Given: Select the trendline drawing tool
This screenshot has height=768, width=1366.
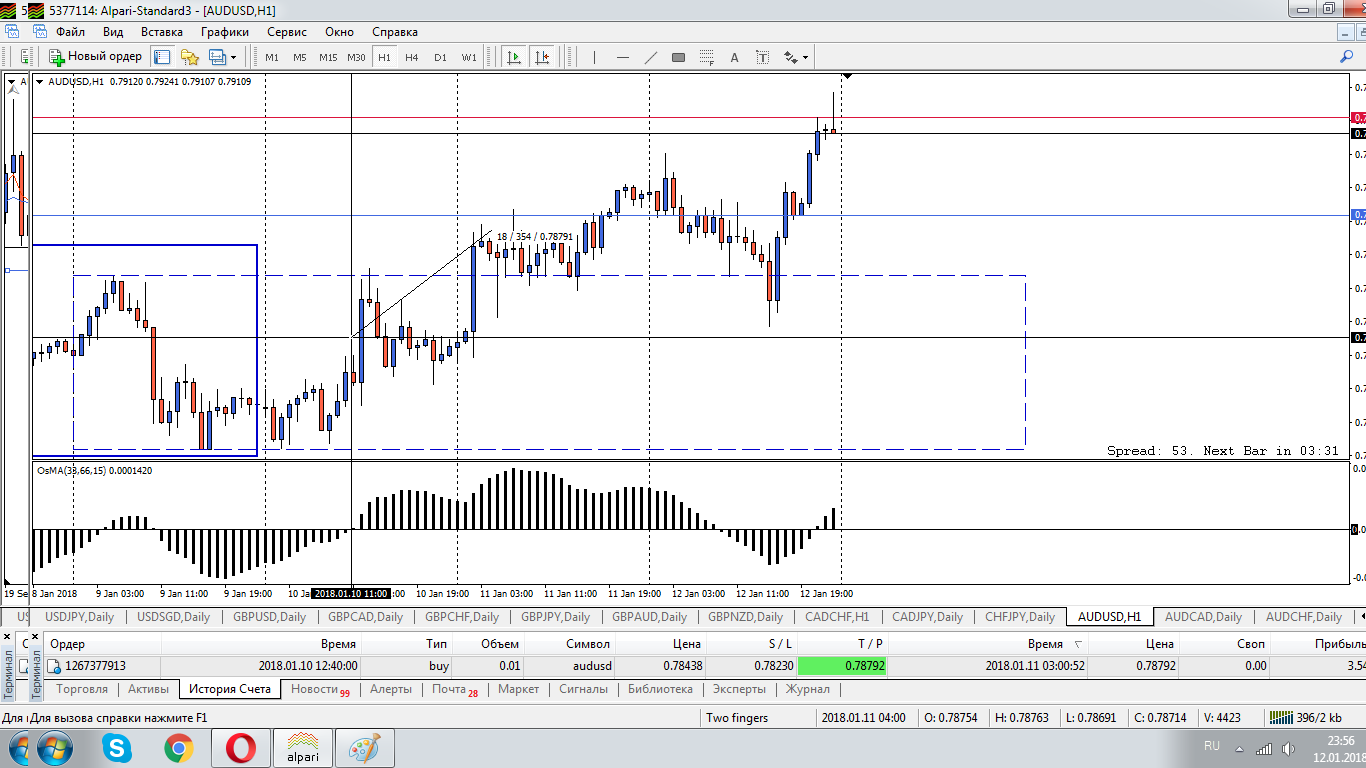Looking at the screenshot, I should tap(651, 57).
